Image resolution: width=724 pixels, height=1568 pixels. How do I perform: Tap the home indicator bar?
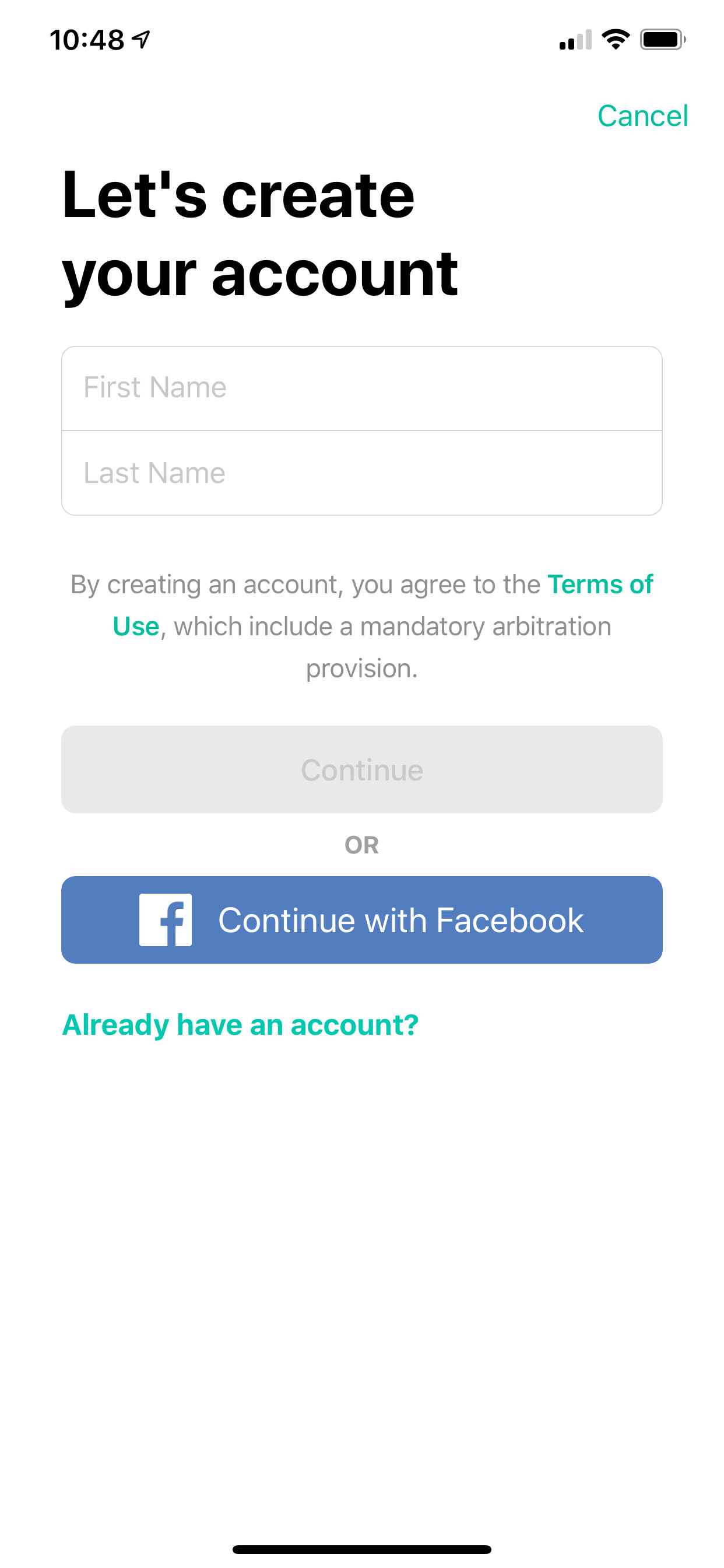[x=362, y=1549]
